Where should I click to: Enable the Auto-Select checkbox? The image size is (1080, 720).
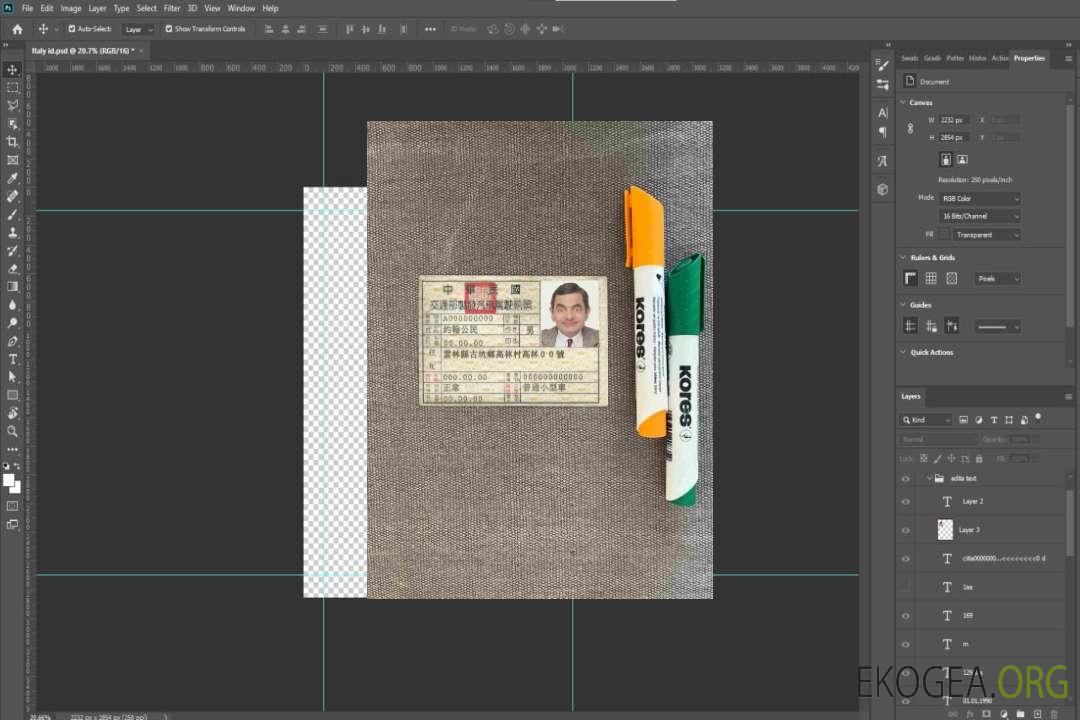pyautogui.click(x=72, y=29)
